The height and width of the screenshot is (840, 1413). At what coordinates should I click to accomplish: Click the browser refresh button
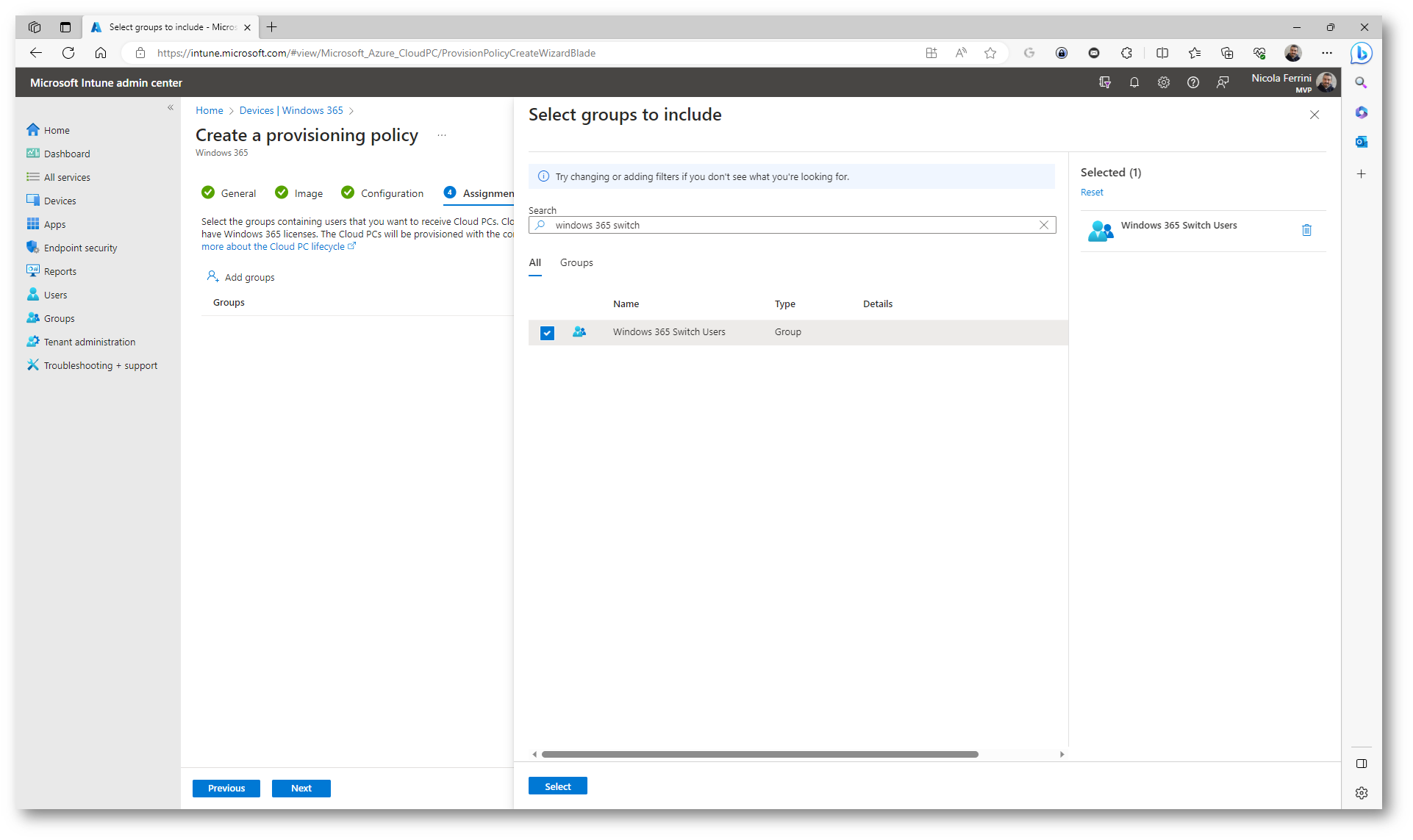[68, 53]
